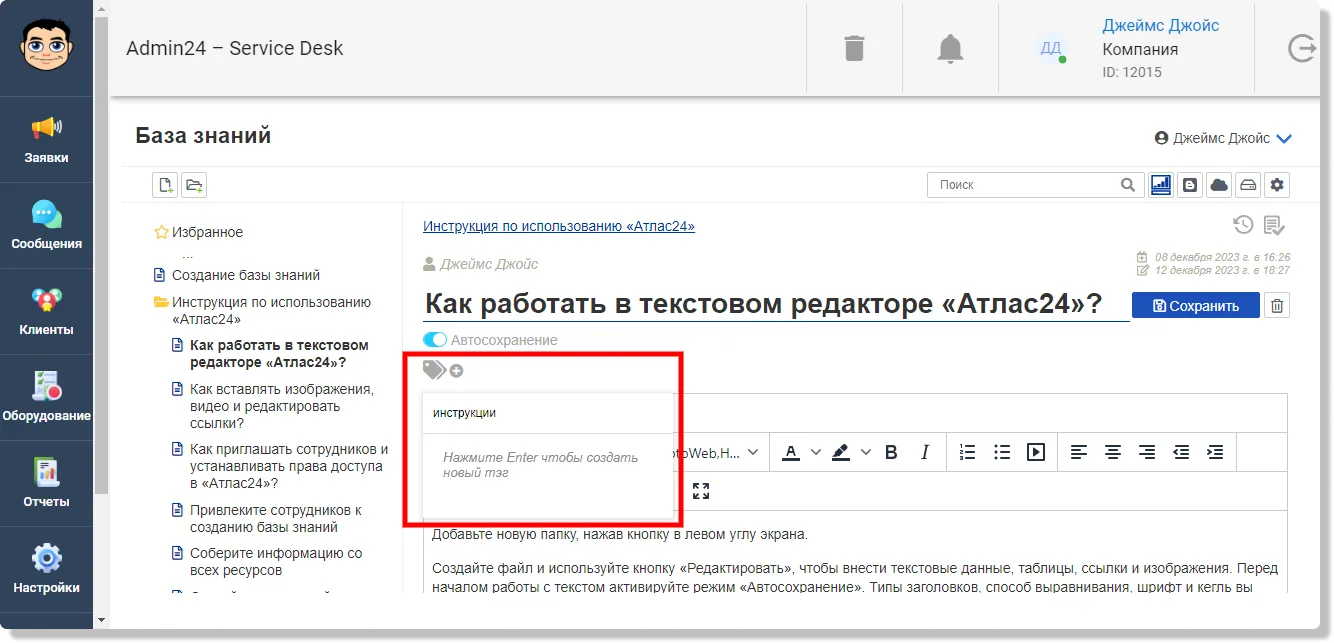1334x643 pixels.
Task: Toggle the Автосохранение switch
Action: click(x=435, y=340)
